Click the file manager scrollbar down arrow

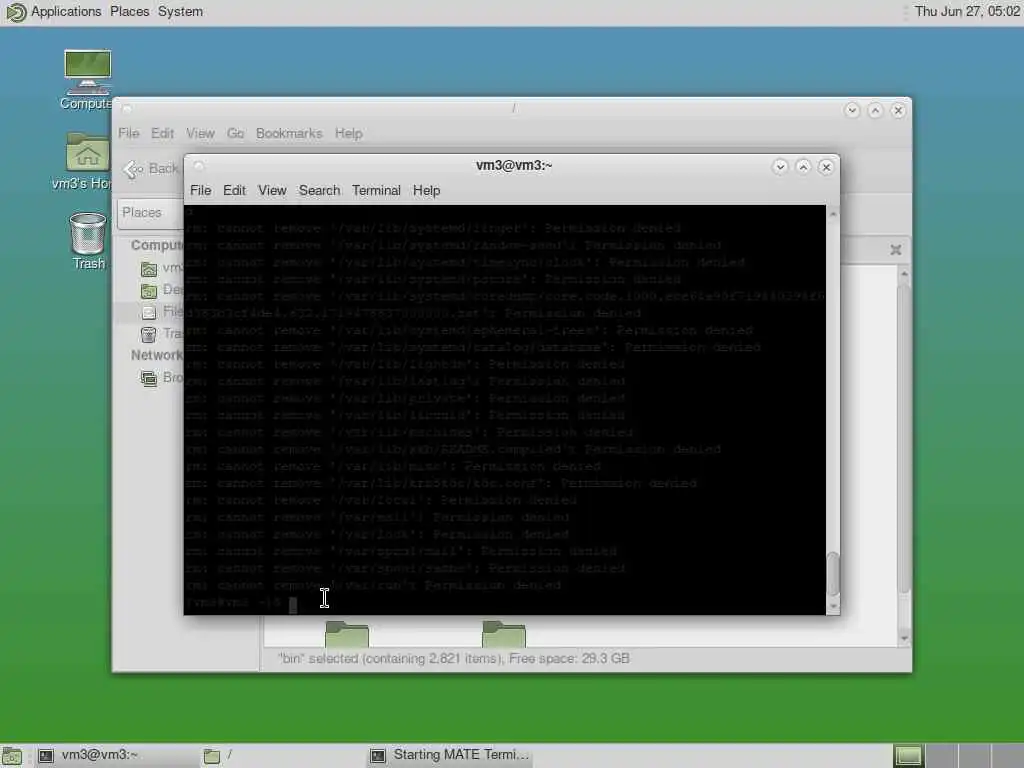coord(904,638)
